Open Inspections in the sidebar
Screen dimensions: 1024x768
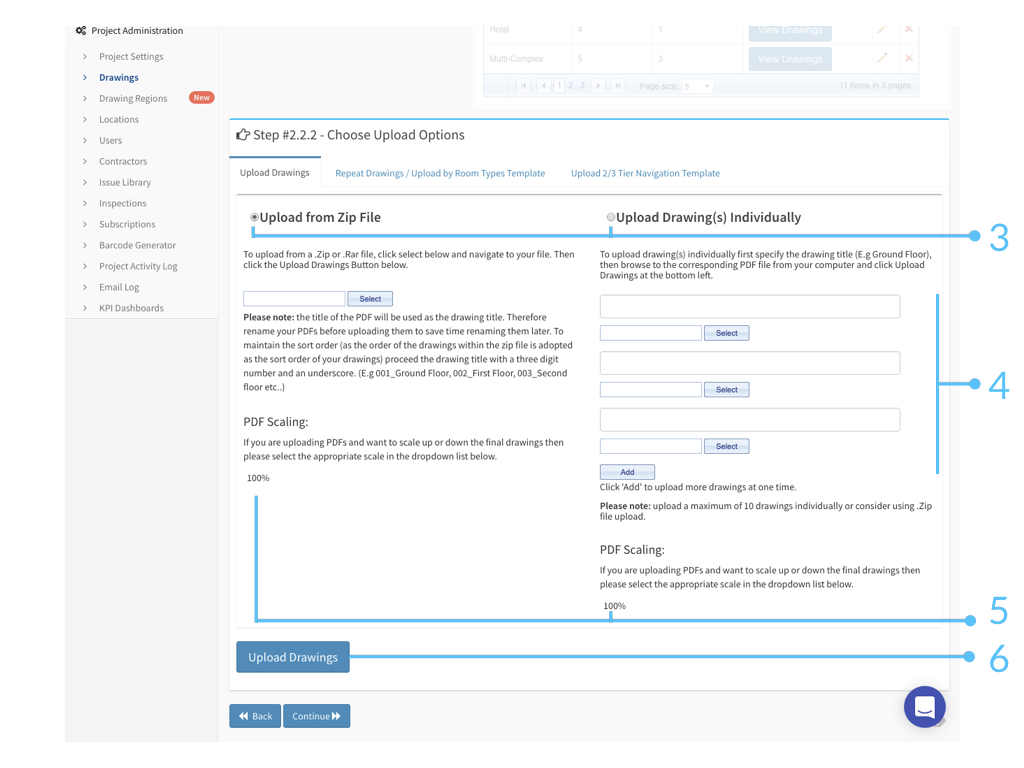coord(123,203)
